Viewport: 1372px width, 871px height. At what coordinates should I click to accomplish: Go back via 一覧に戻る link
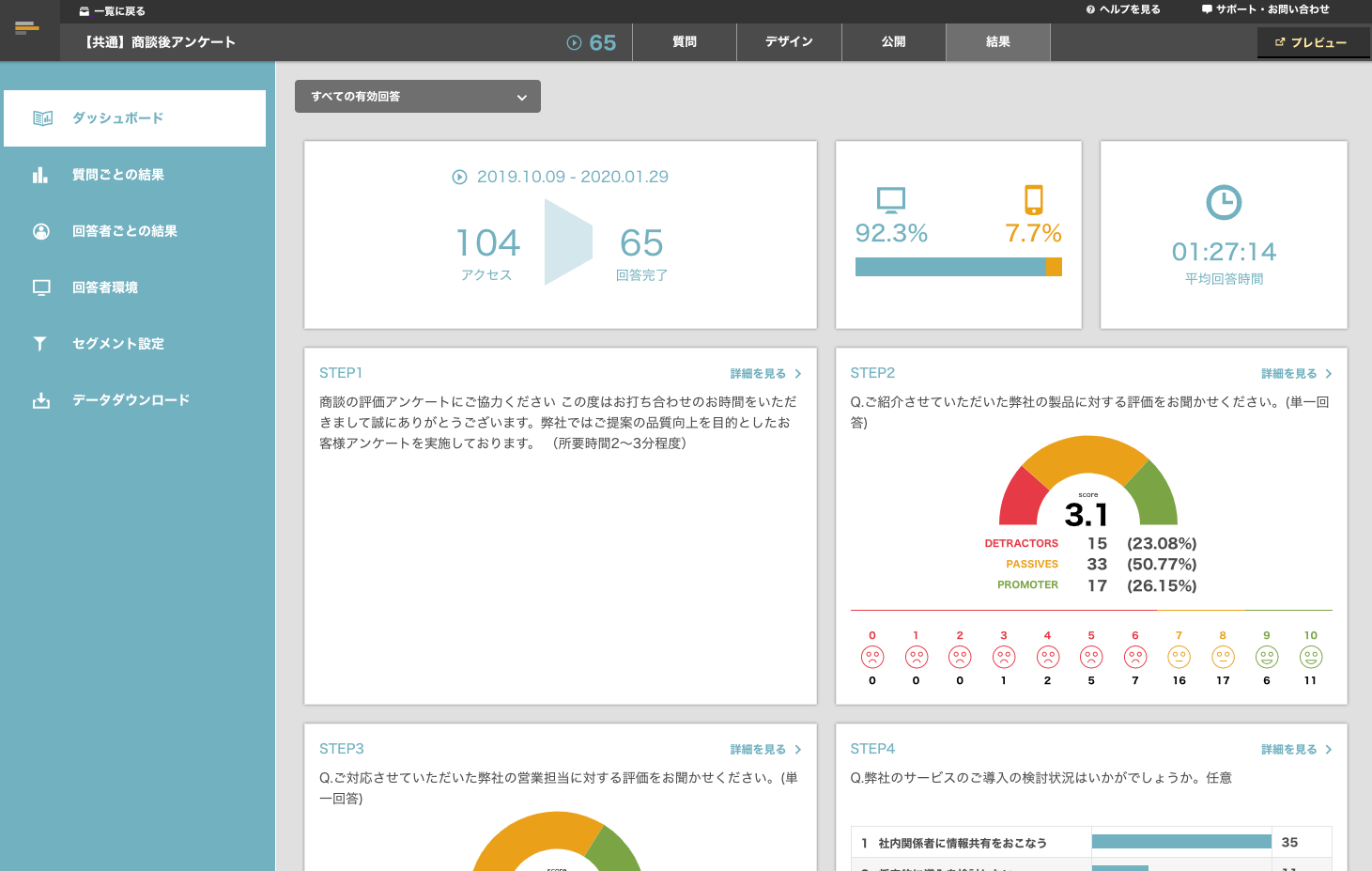pyautogui.click(x=113, y=11)
